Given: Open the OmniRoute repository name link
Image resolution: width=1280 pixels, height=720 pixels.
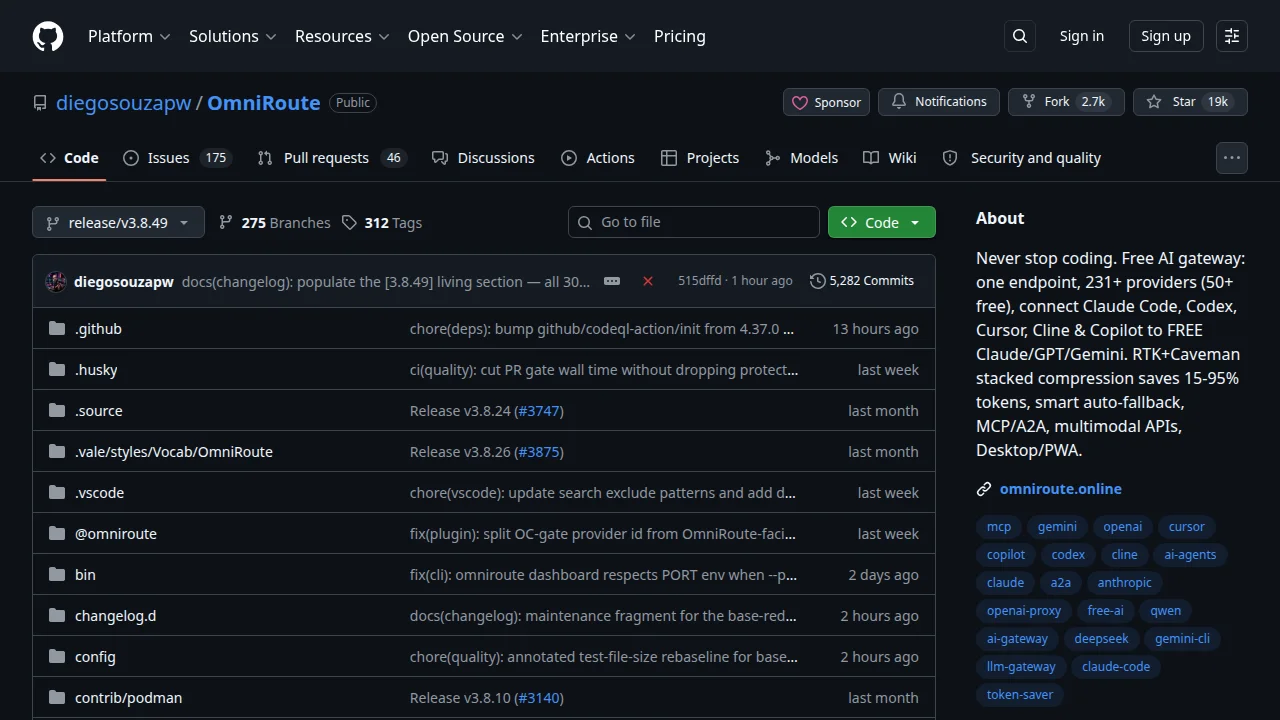Looking at the screenshot, I should (x=264, y=103).
